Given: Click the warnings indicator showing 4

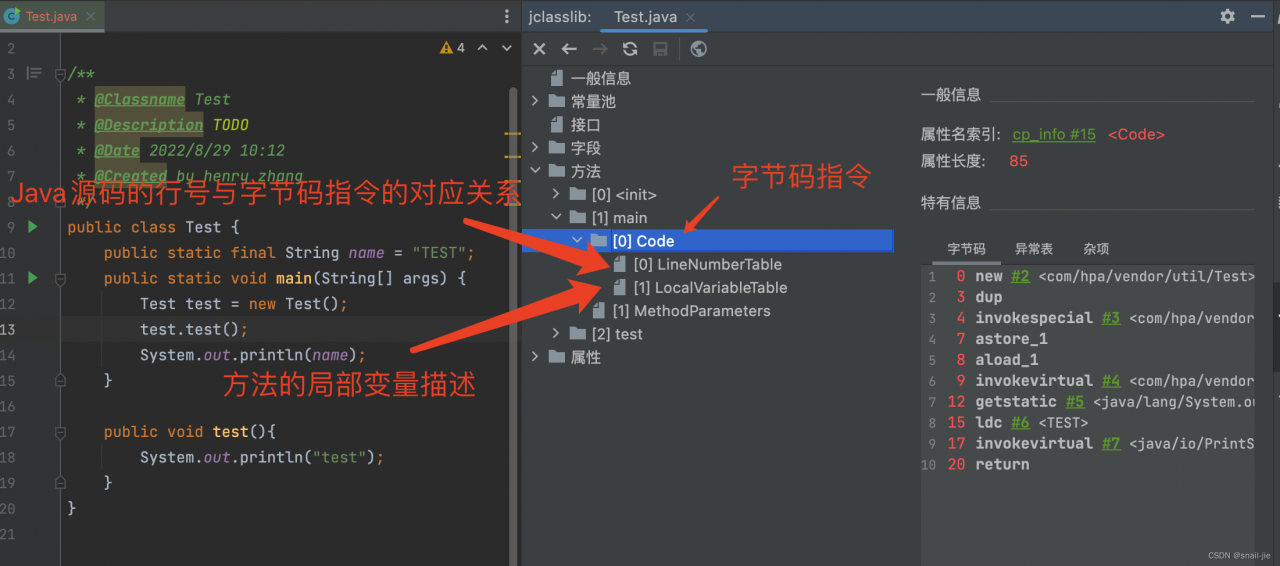Looking at the screenshot, I should coord(452,48).
